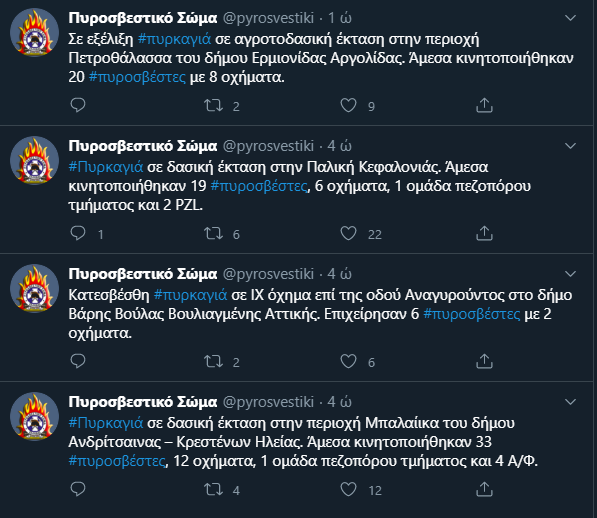Viewport: 597px width, 518px height.
Task: Share the Μπαλαίικα Ηλείας tweet
Action: [x=484, y=489]
